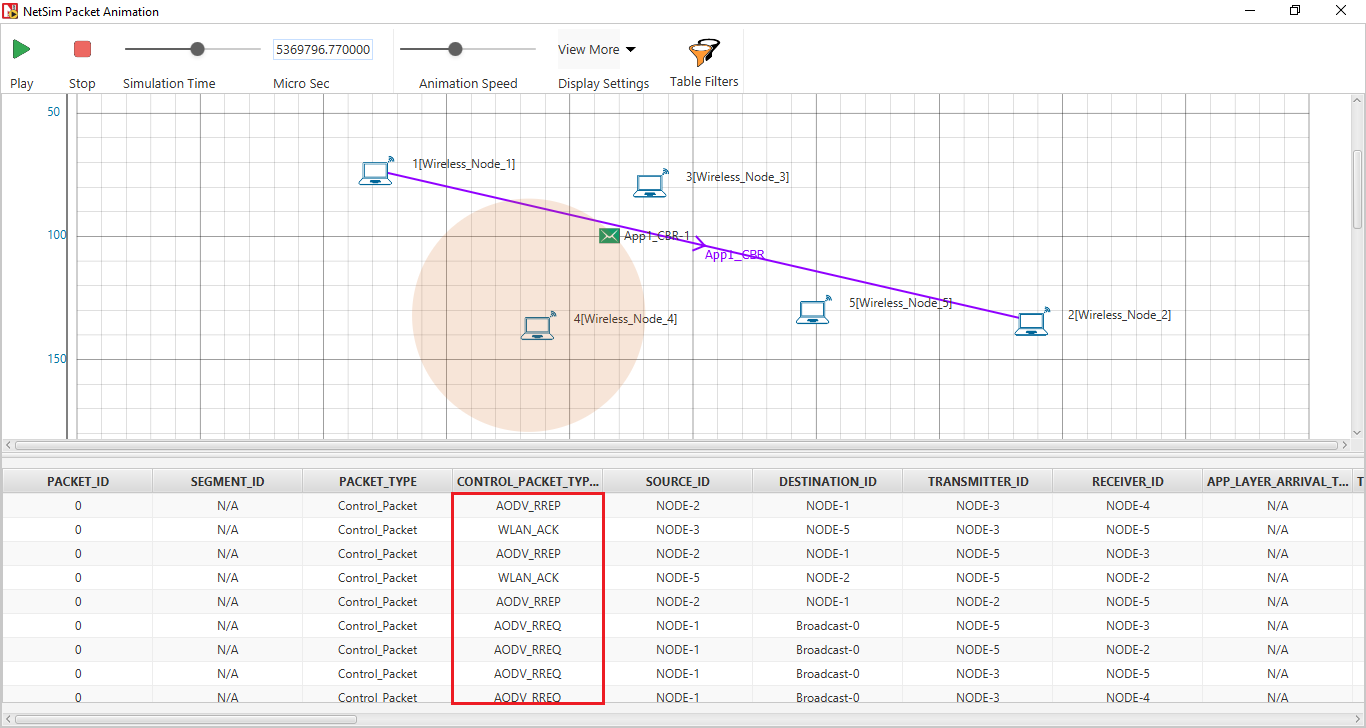Click the bottom horizontal table scrollbar
This screenshot has width=1366, height=728.
coord(186,719)
